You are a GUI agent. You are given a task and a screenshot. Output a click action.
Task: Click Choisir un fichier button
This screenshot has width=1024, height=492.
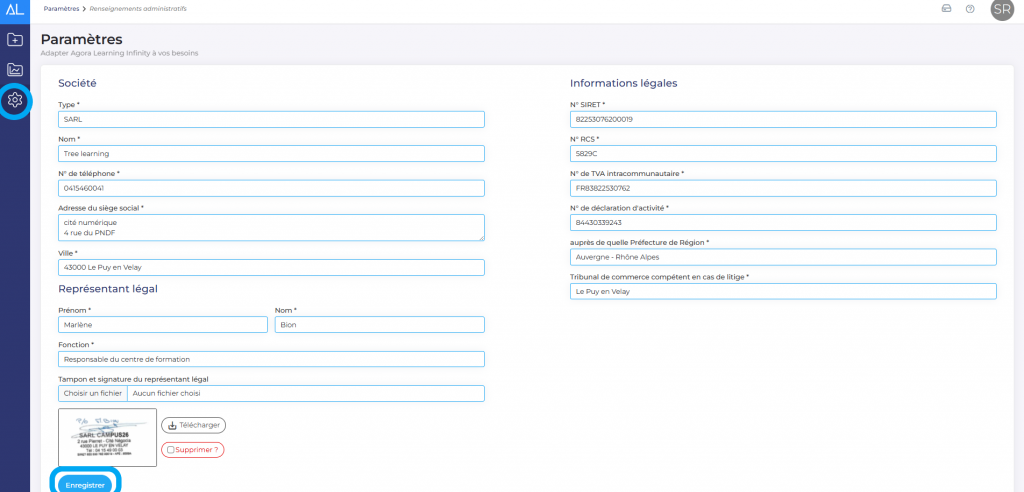(x=92, y=394)
